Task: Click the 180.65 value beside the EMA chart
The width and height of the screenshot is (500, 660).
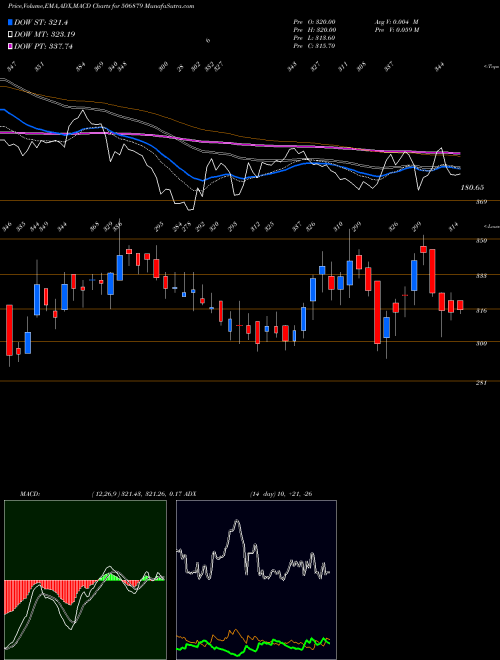Action: 472,188
